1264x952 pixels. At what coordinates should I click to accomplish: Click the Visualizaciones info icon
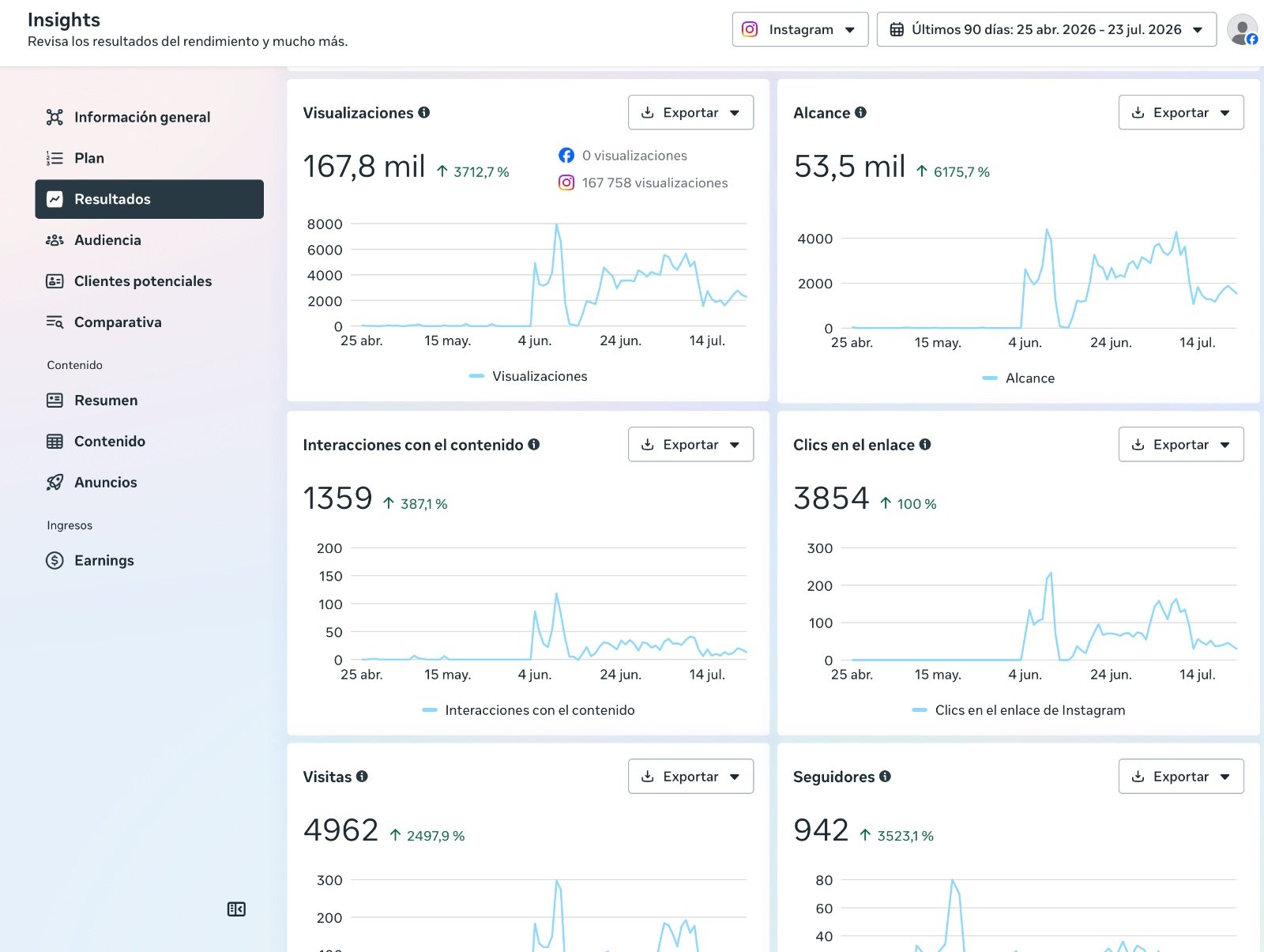point(424,112)
